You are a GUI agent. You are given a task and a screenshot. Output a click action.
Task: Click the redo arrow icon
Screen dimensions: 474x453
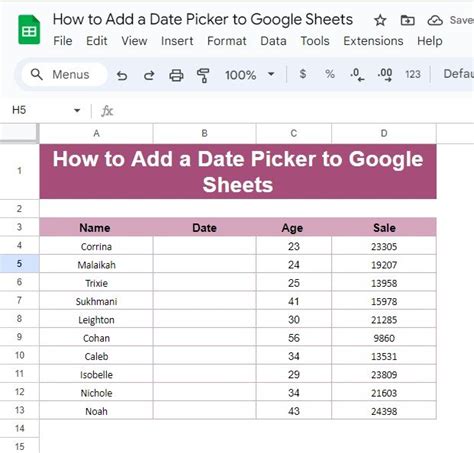[149, 75]
